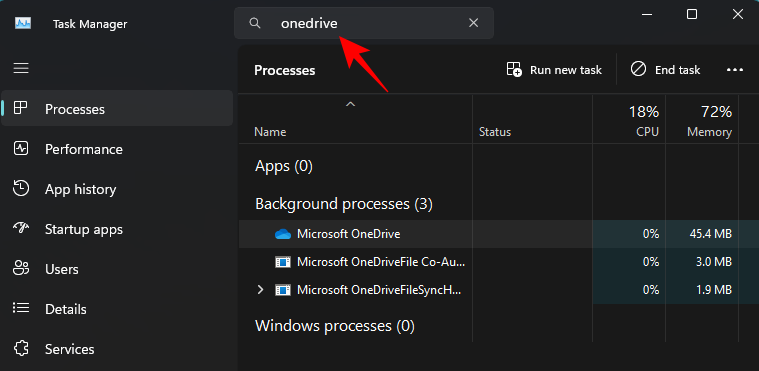759x371 pixels.
Task: Open the Processes page in sidebar
Action: (117, 108)
